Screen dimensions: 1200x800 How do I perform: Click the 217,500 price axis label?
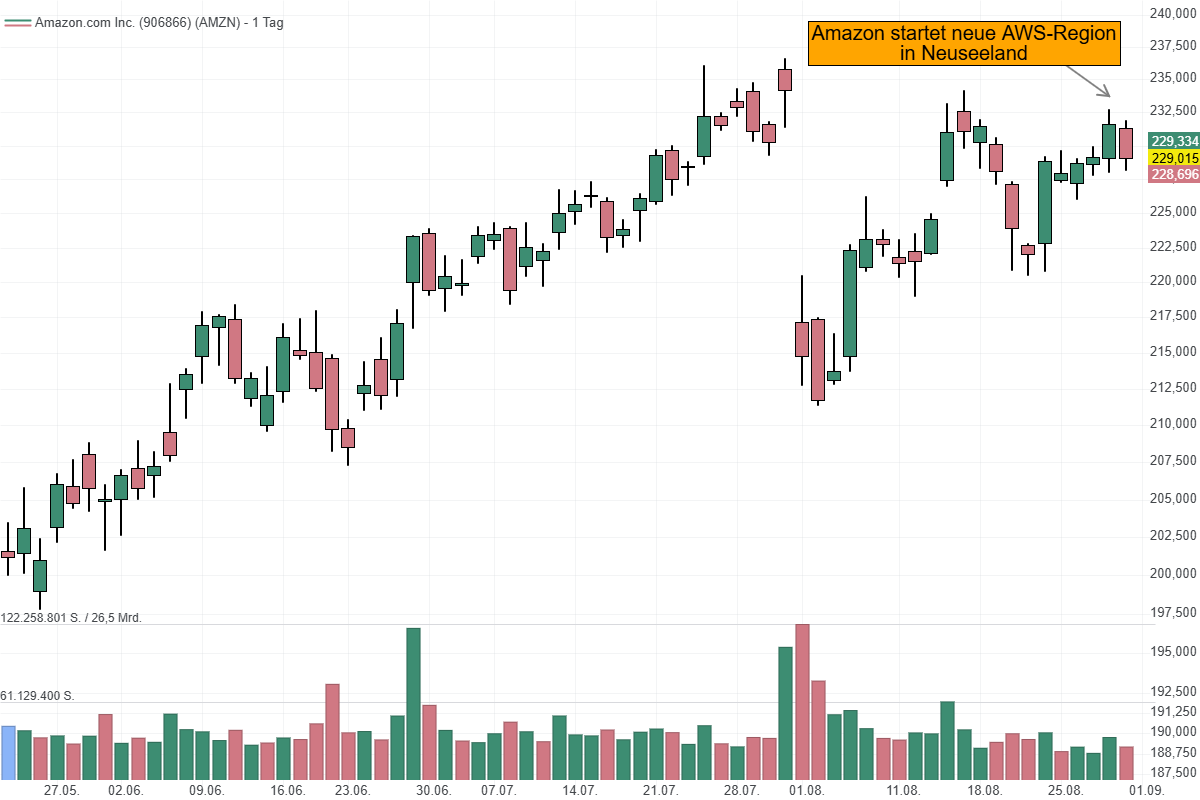[1174, 316]
